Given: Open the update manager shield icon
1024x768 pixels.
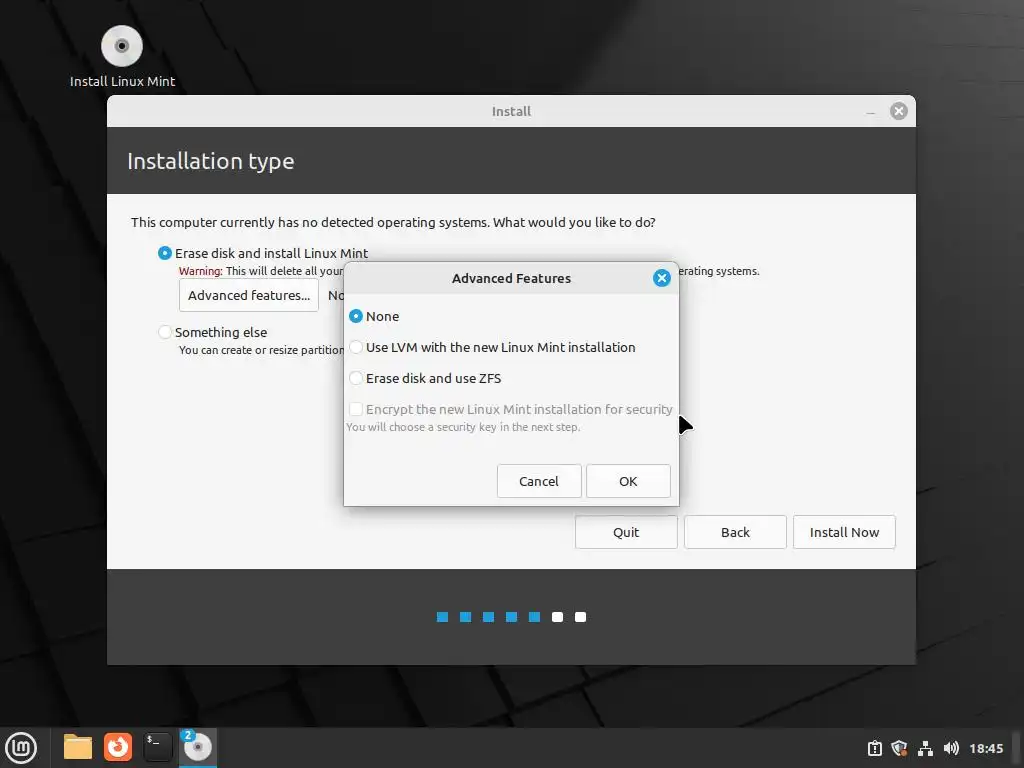Looking at the screenshot, I should coord(899,748).
